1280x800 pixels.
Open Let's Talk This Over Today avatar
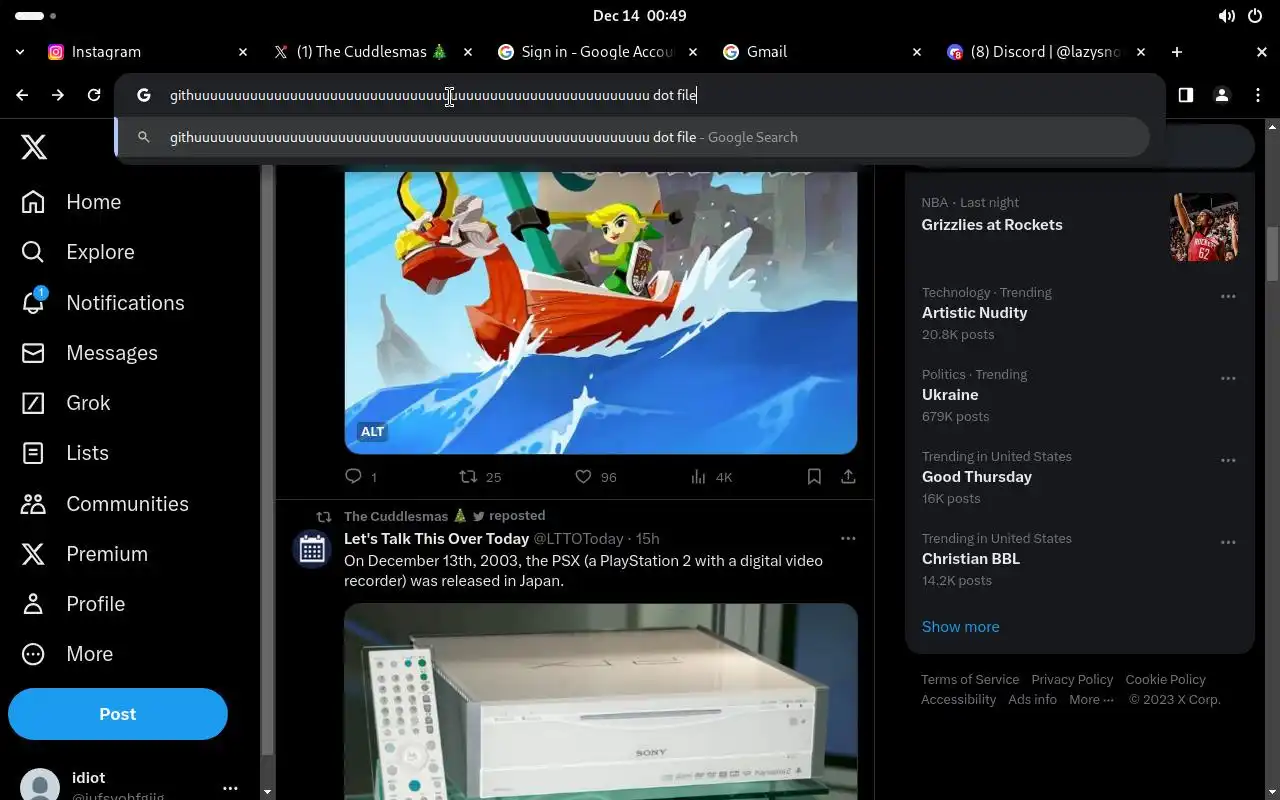point(312,549)
